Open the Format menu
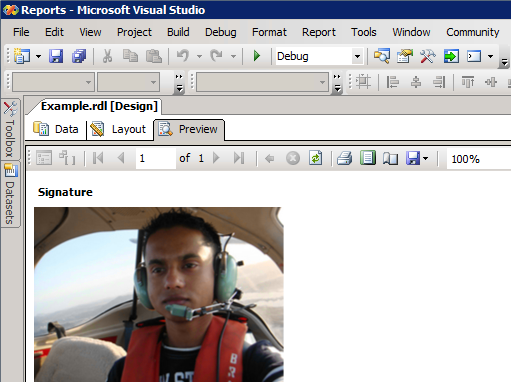This screenshot has height=382, width=511. pyautogui.click(x=269, y=32)
